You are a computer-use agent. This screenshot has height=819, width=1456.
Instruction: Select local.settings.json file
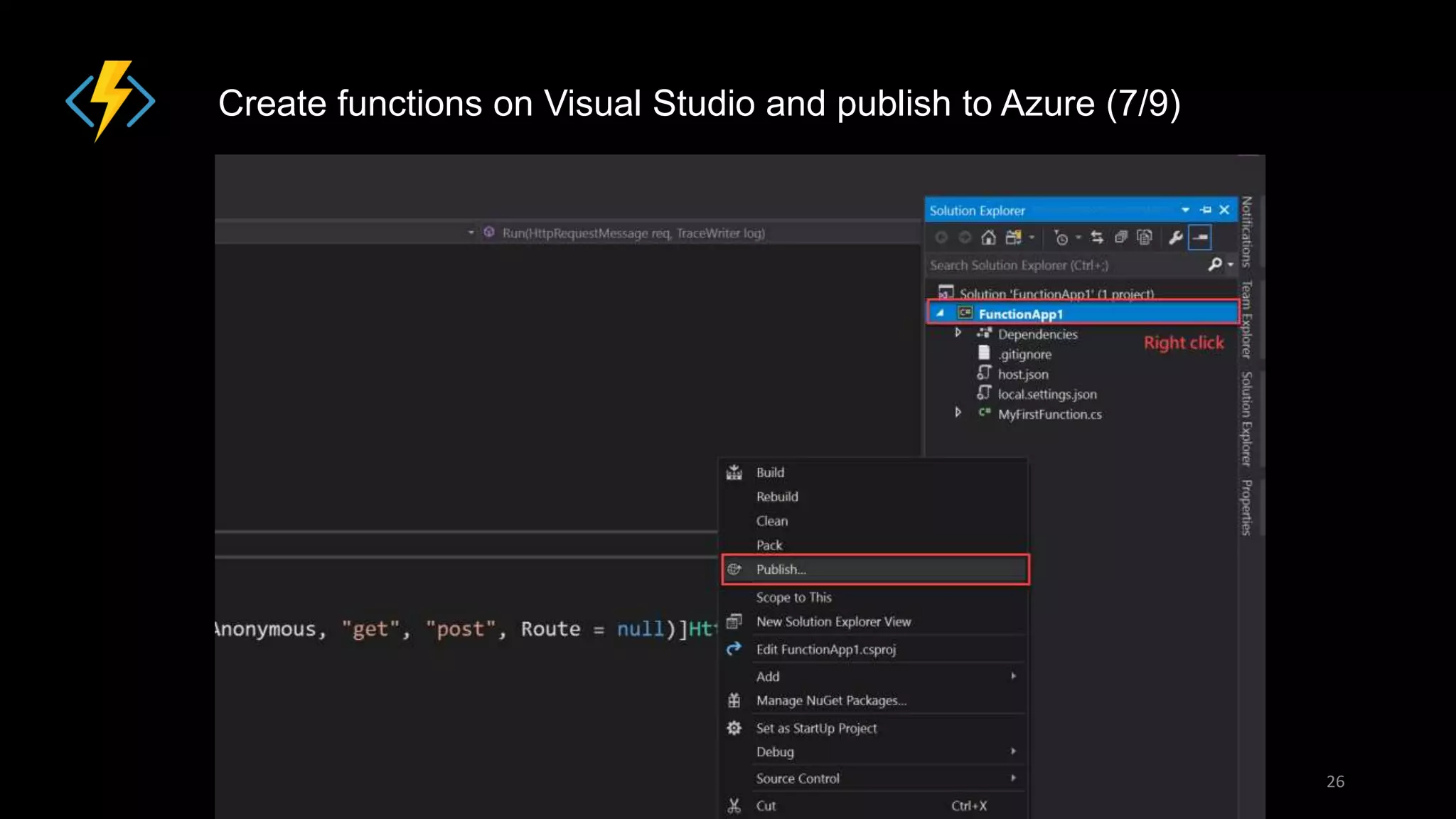[1047, 394]
